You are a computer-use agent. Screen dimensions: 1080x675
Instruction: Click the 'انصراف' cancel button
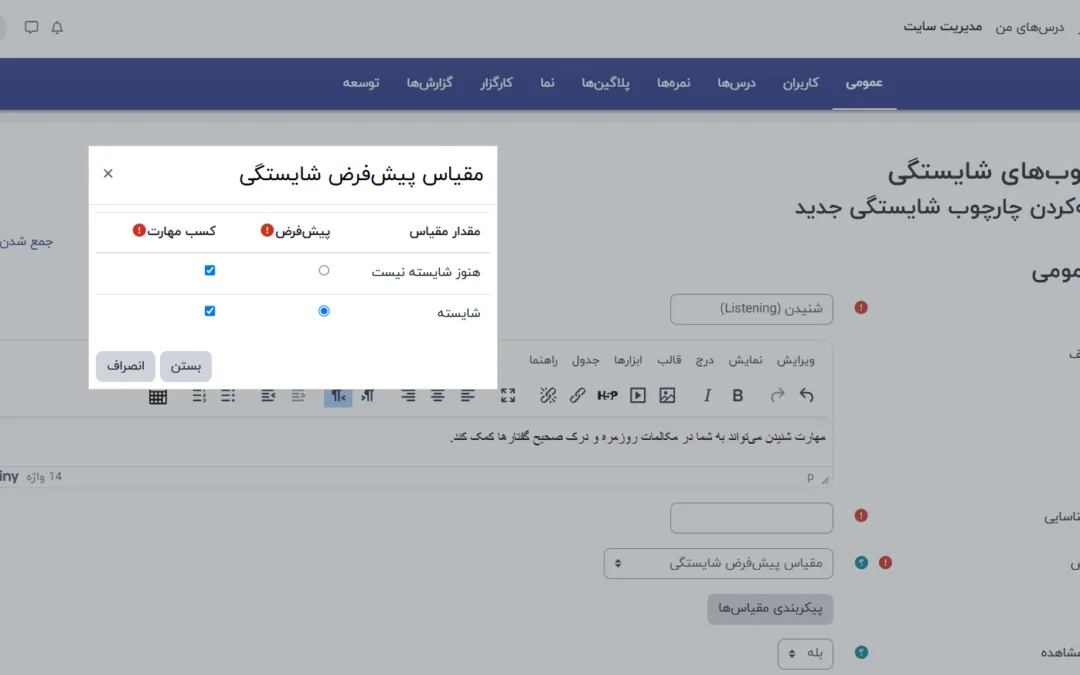click(126, 366)
